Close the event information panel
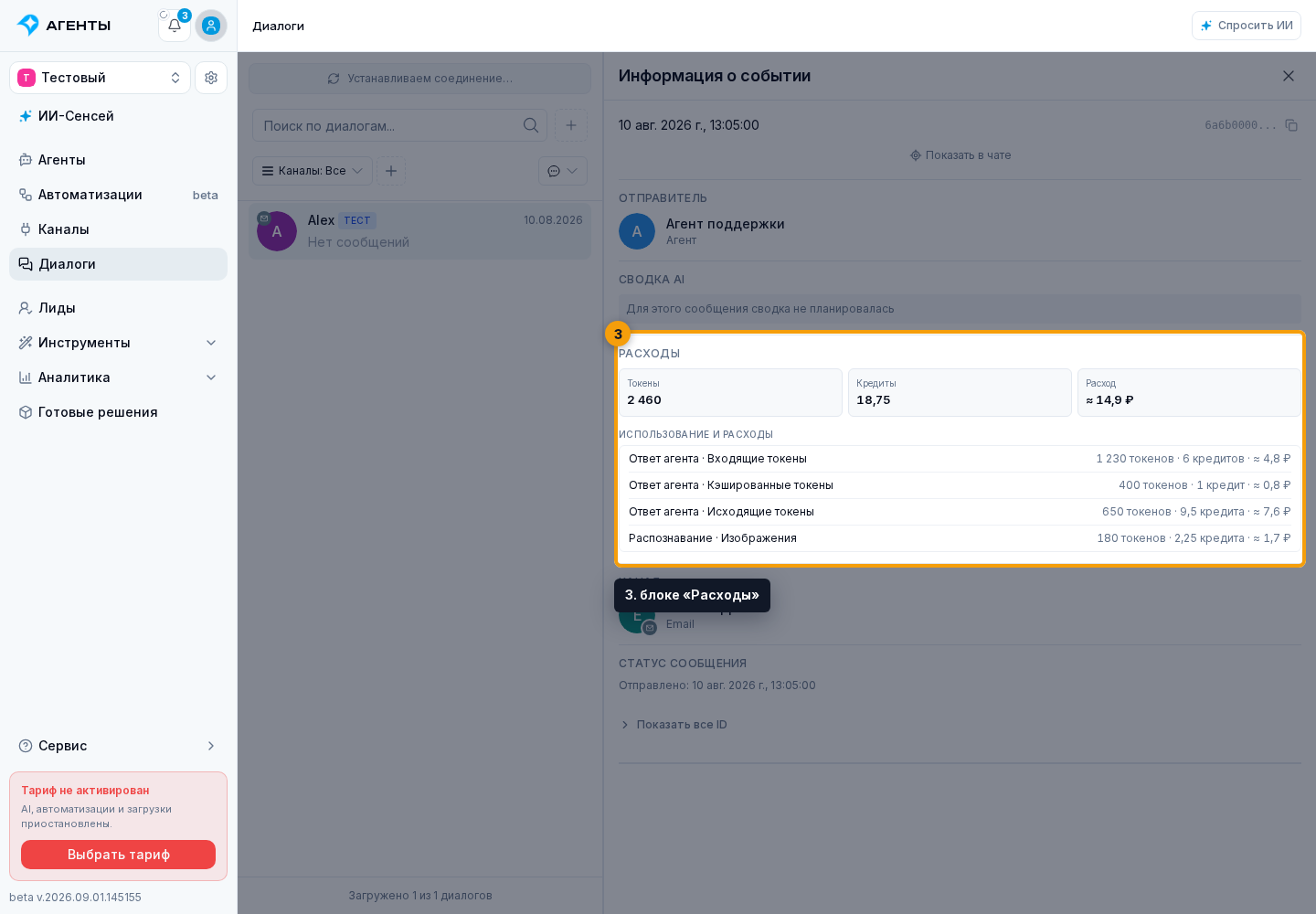This screenshot has width=1316, height=914. click(1289, 76)
